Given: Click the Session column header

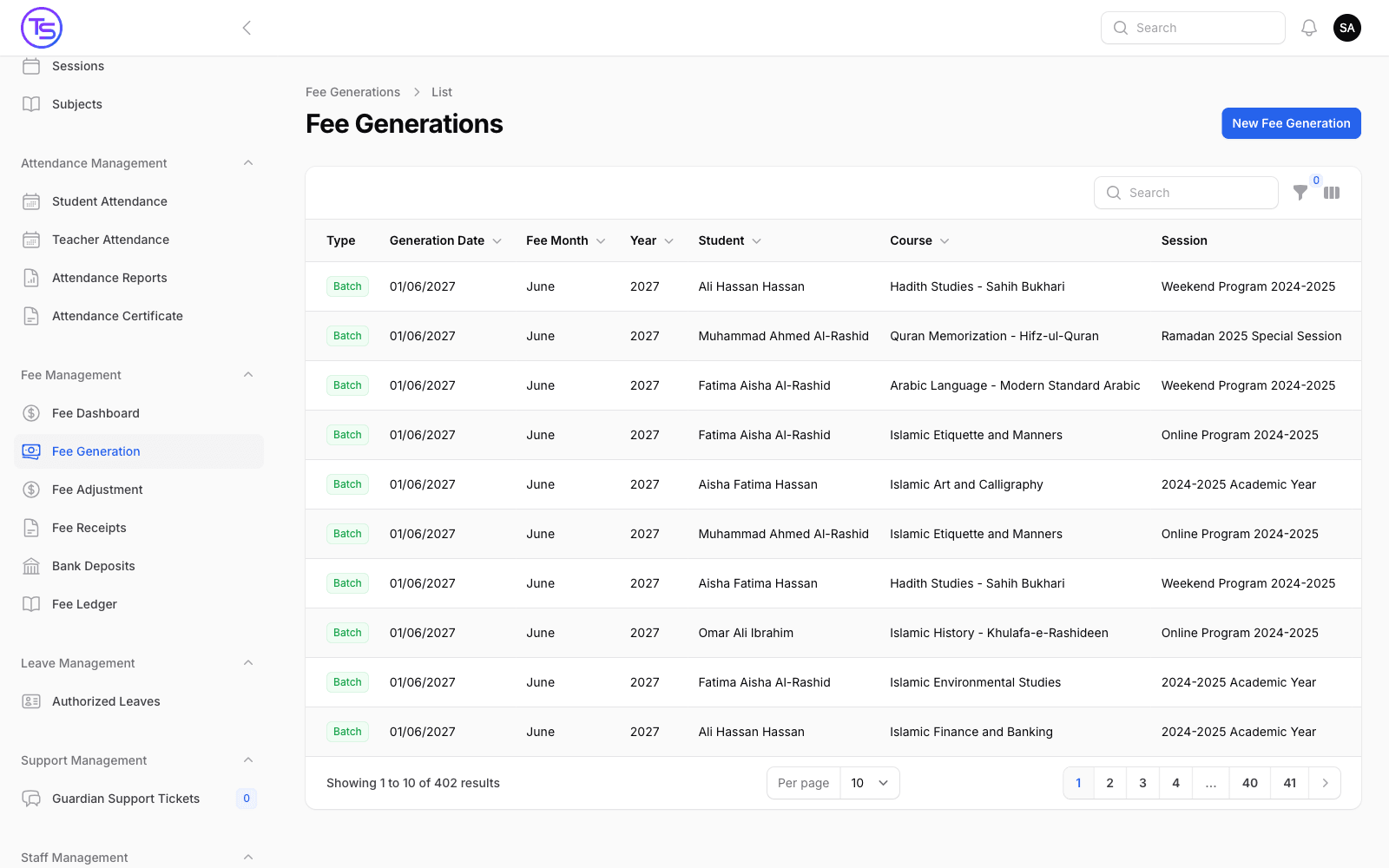Looking at the screenshot, I should (1184, 240).
